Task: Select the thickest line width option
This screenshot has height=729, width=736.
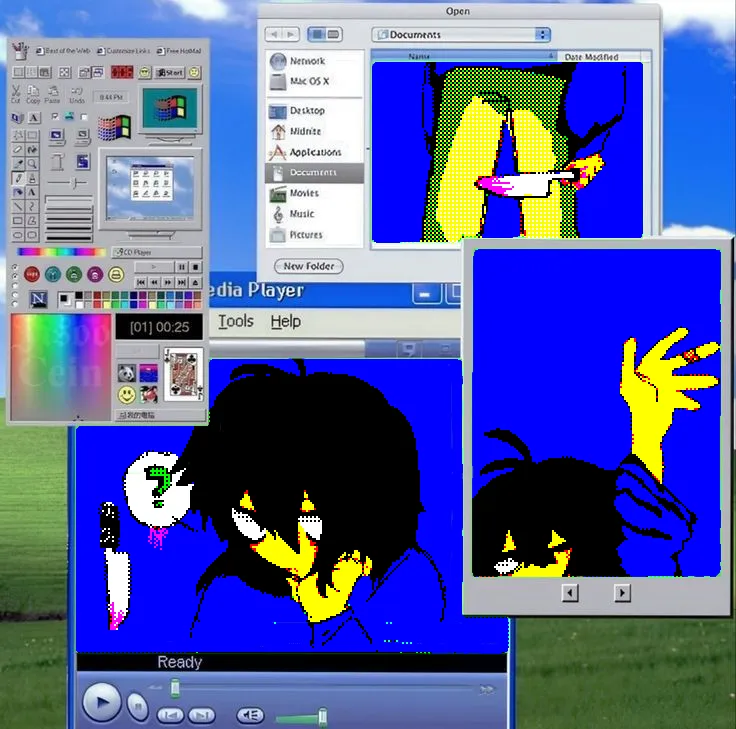Action: pos(69,237)
